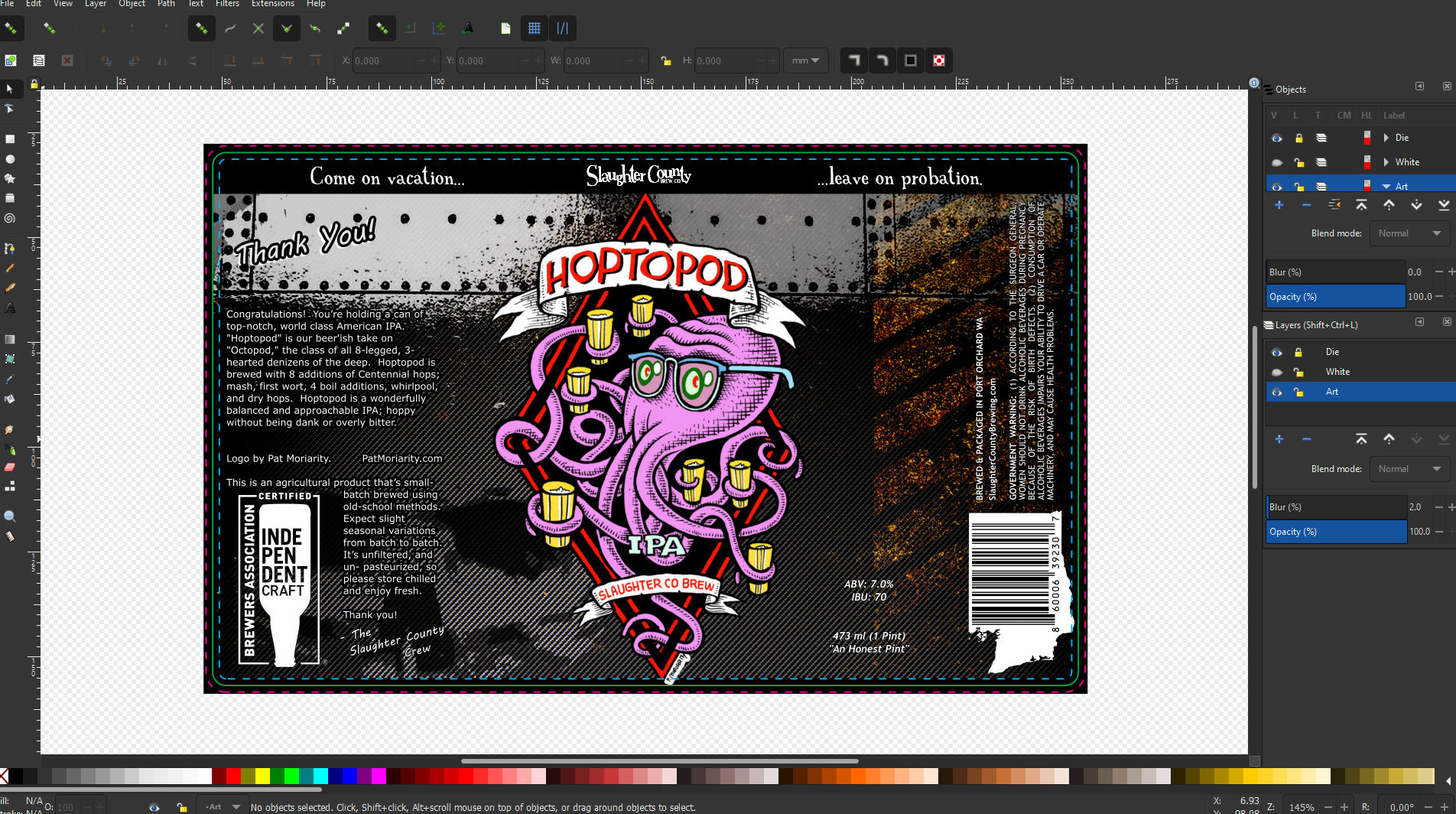Select the Ellipse tool
Viewport: 1456px width, 814px height.
(x=10, y=159)
